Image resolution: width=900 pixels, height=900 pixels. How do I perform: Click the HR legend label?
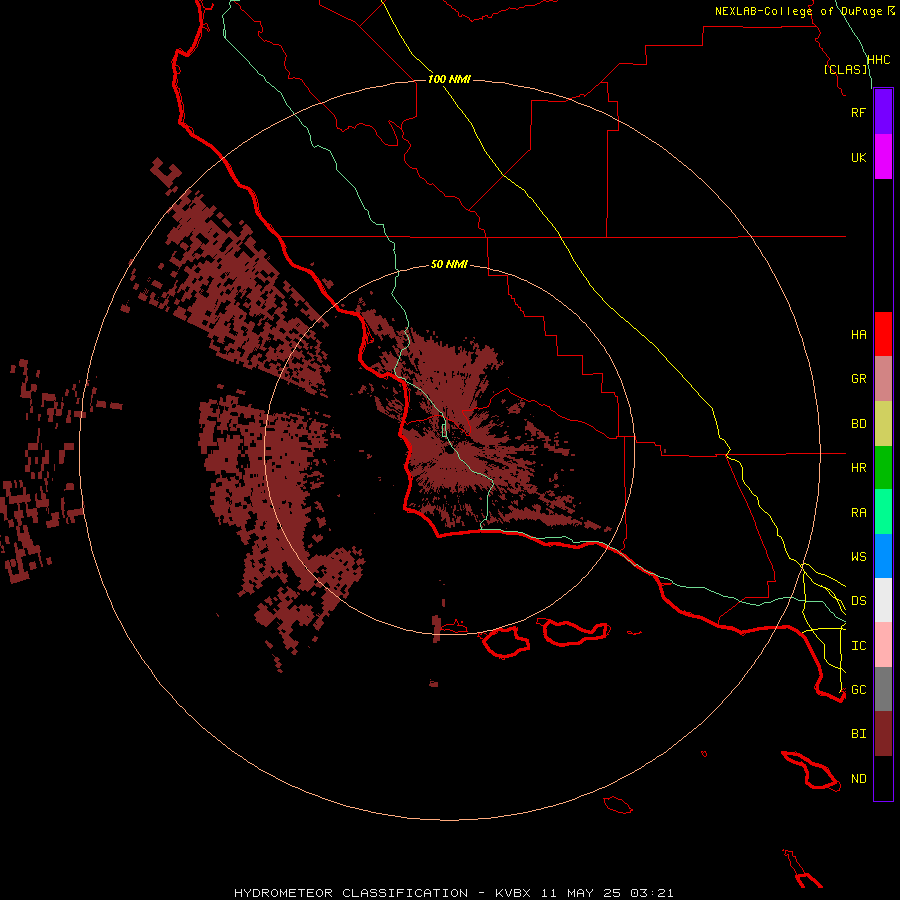coord(858,468)
